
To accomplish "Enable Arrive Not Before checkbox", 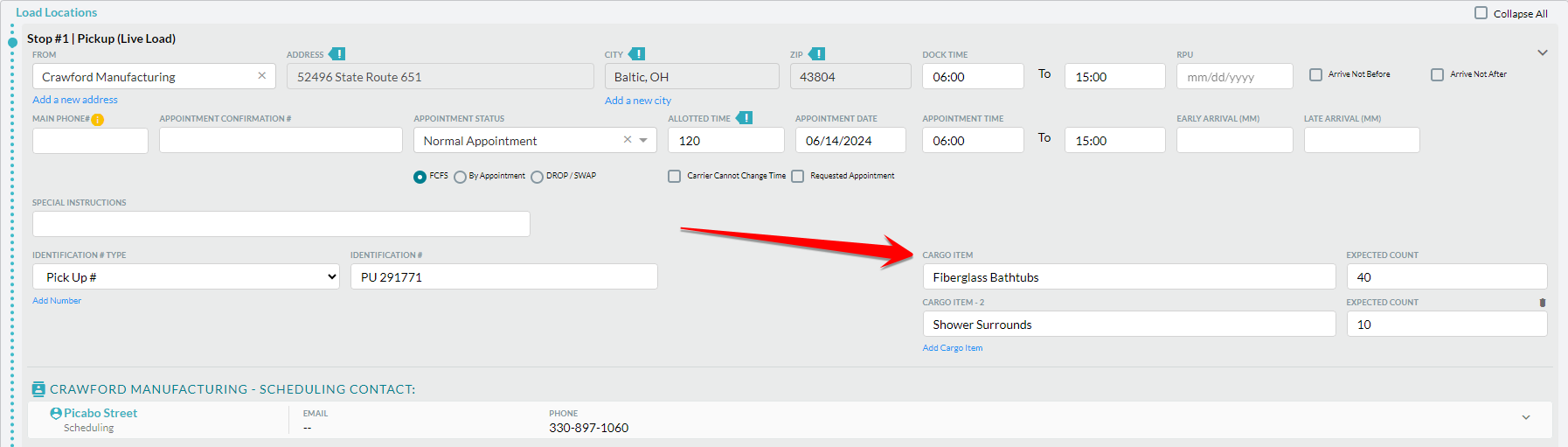I will (x=1315, y=75).
